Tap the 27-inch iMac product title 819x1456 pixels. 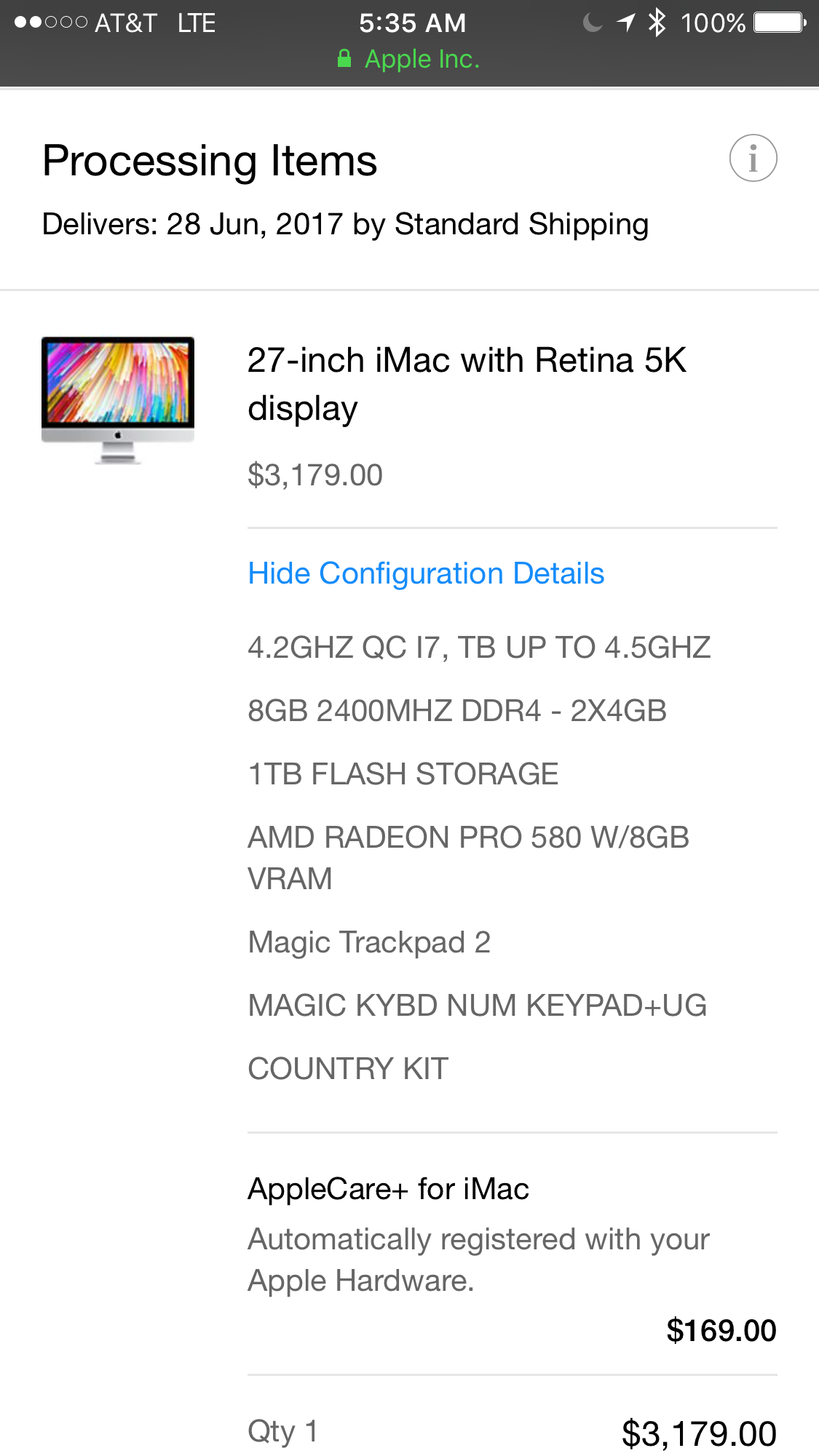click(x=466, y=383)
